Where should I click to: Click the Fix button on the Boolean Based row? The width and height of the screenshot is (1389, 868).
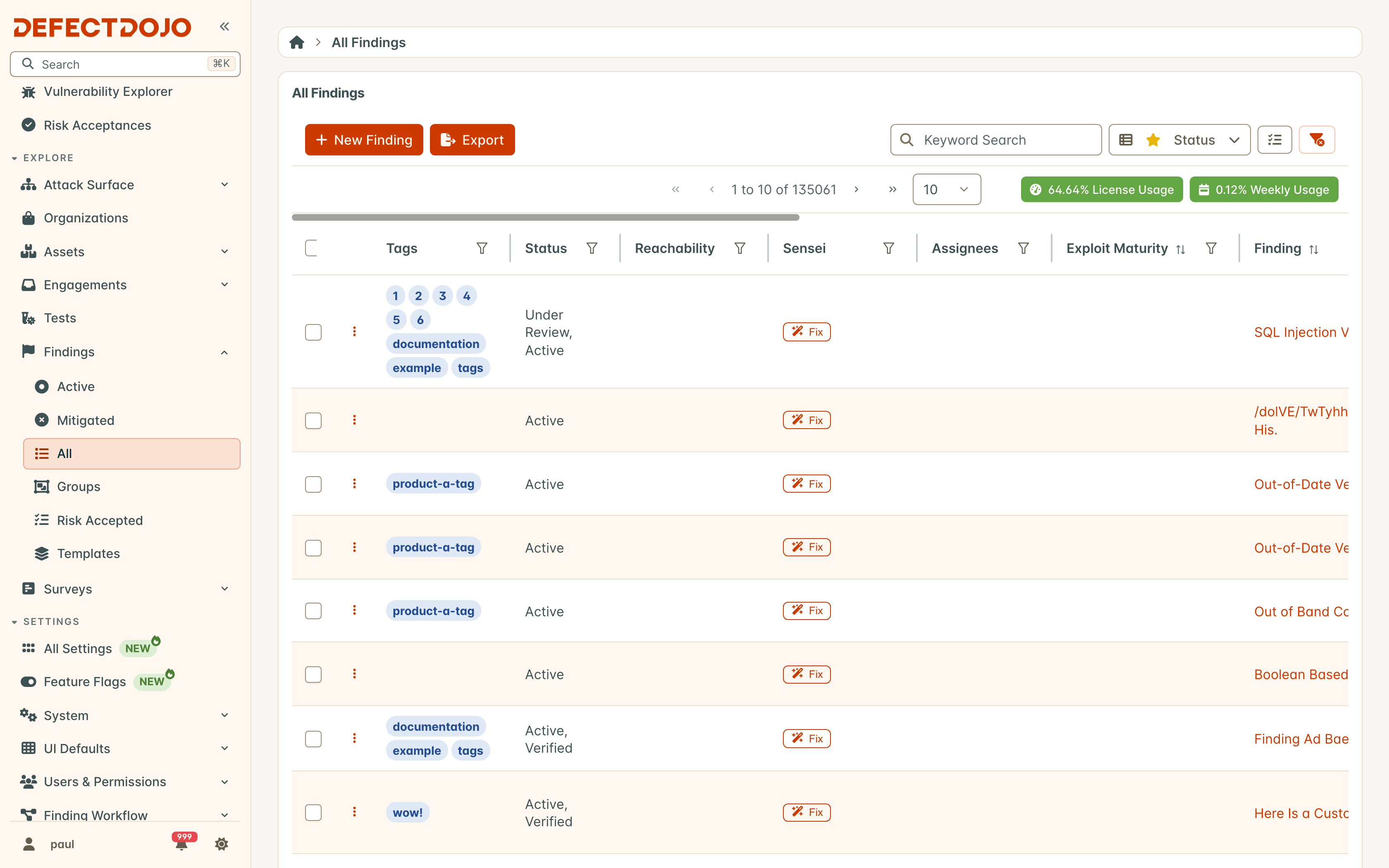tap(807, 674)
